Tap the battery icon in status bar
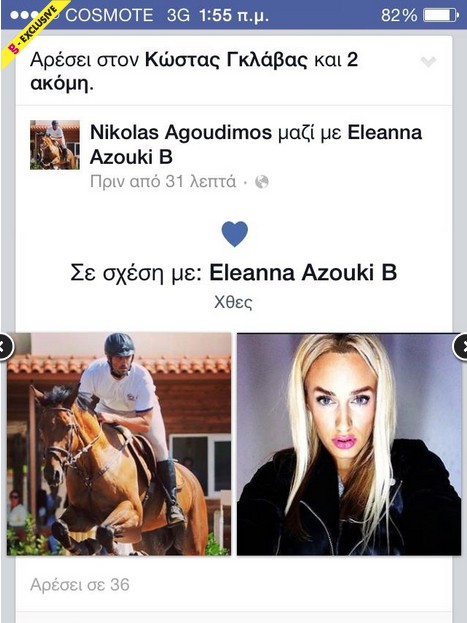 [441, 15]
